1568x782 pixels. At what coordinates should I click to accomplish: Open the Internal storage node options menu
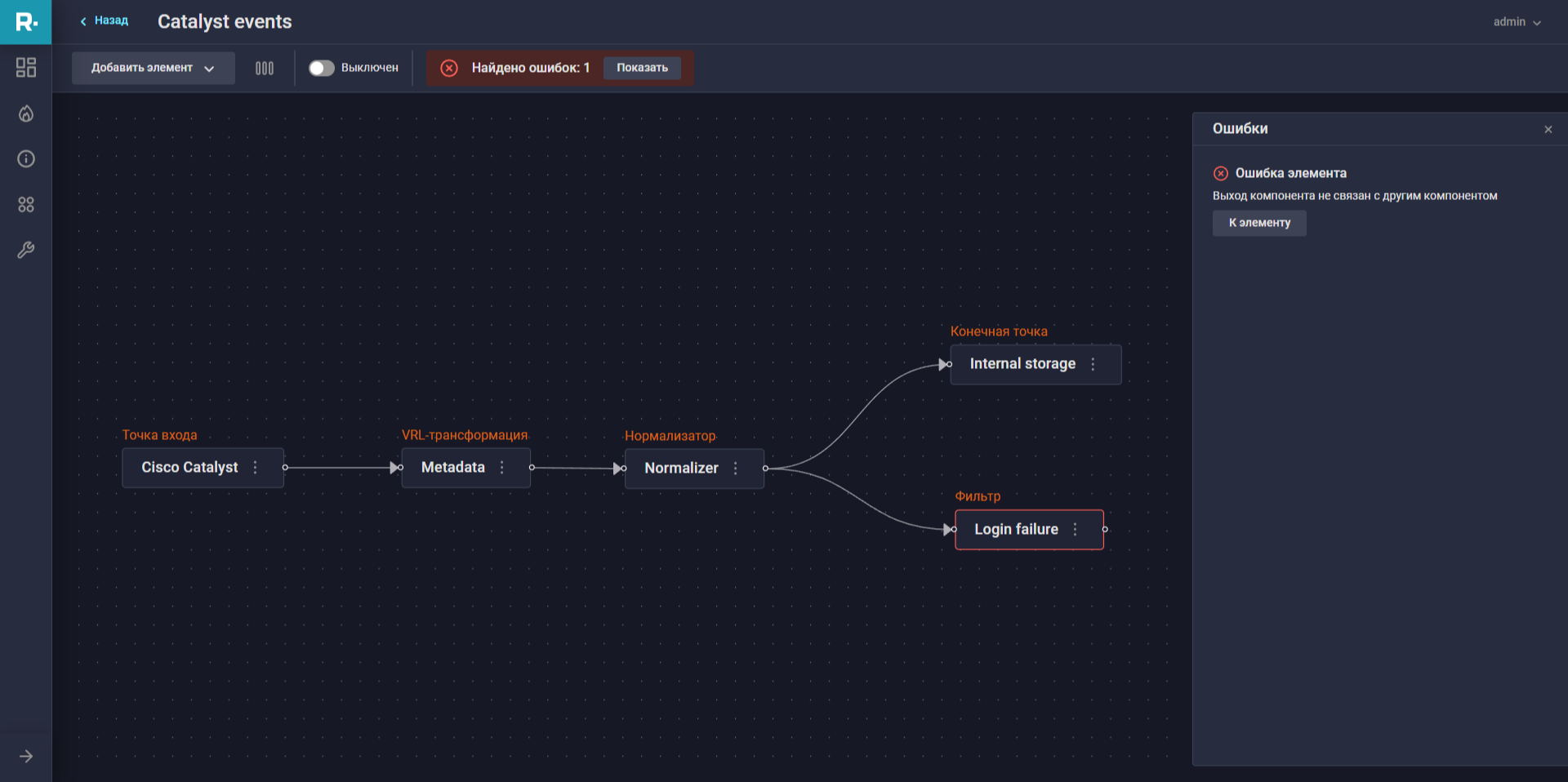click(1093, 365)
